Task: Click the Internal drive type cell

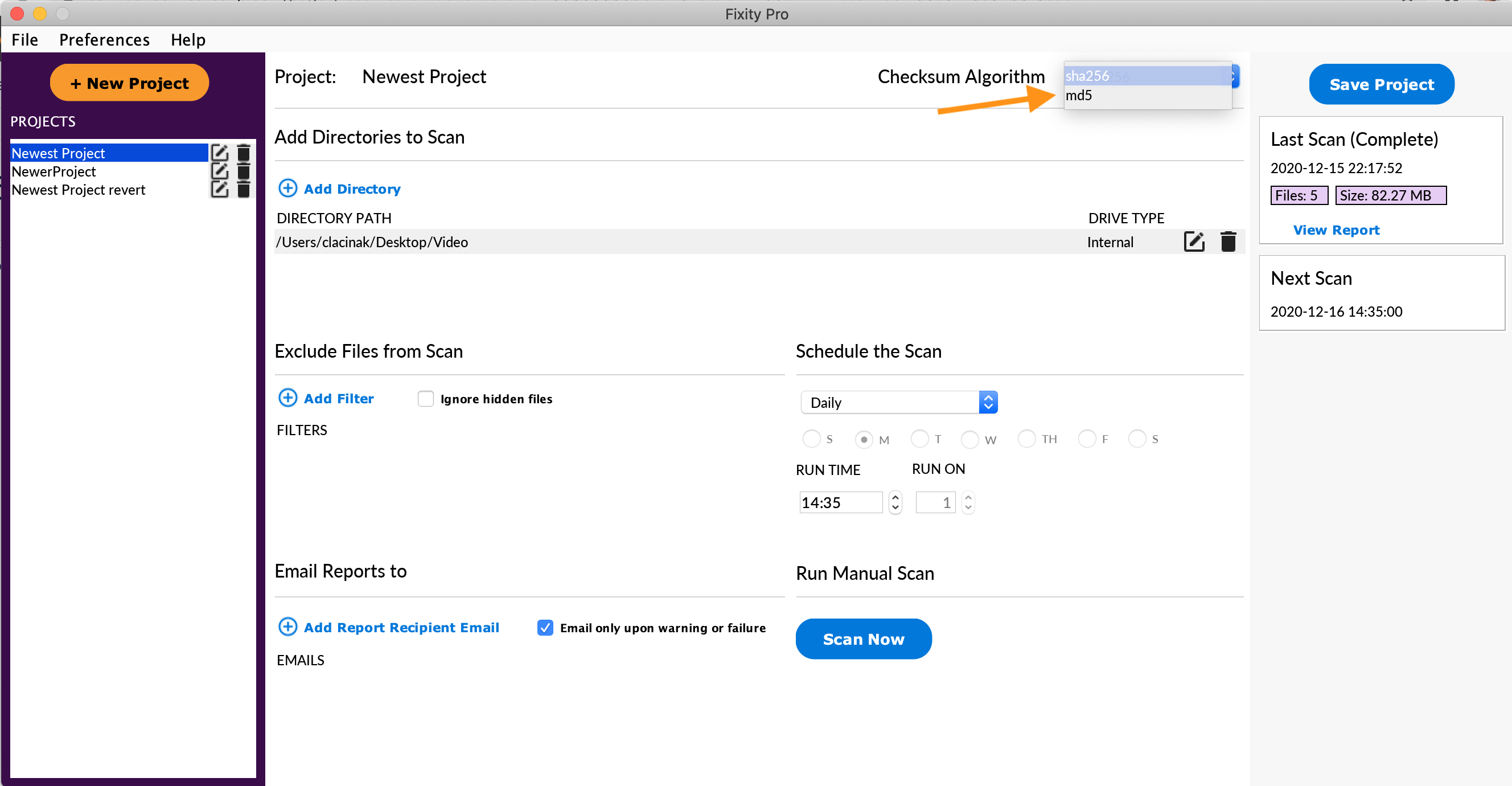Action: point(1110,242)
